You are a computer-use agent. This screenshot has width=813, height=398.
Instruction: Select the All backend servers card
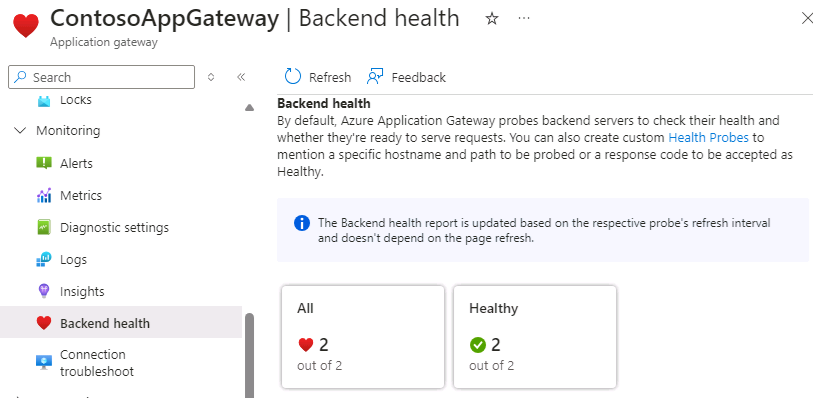(363, 337)
